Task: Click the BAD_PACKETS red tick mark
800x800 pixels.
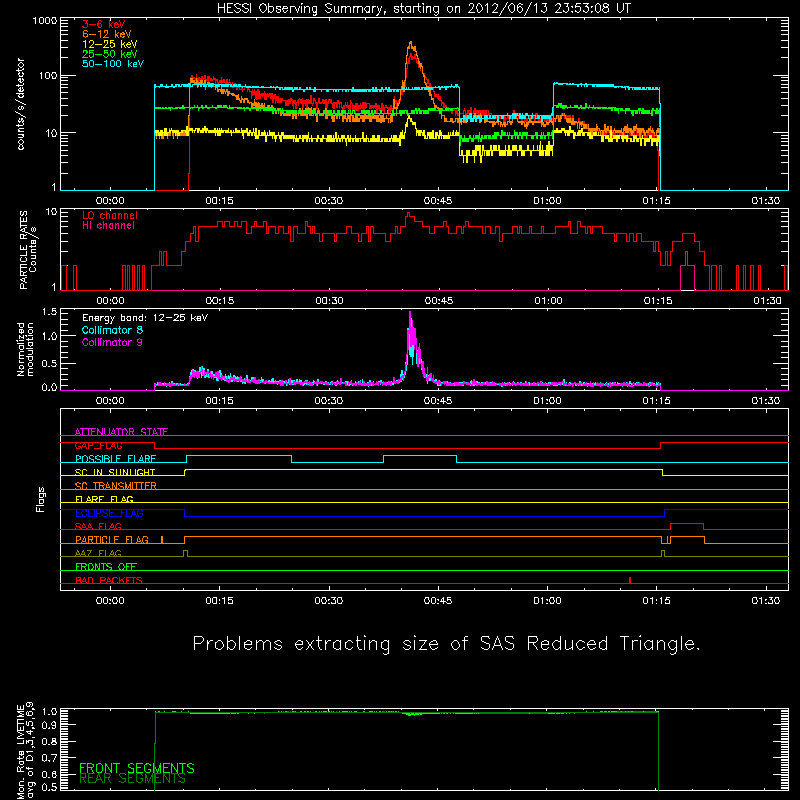Action: [x=630, y=580]
